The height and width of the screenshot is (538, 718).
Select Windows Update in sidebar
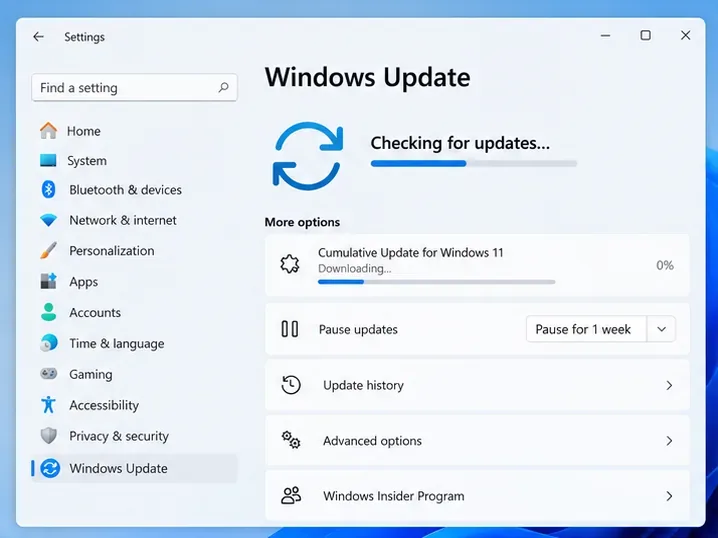(134, 468)
